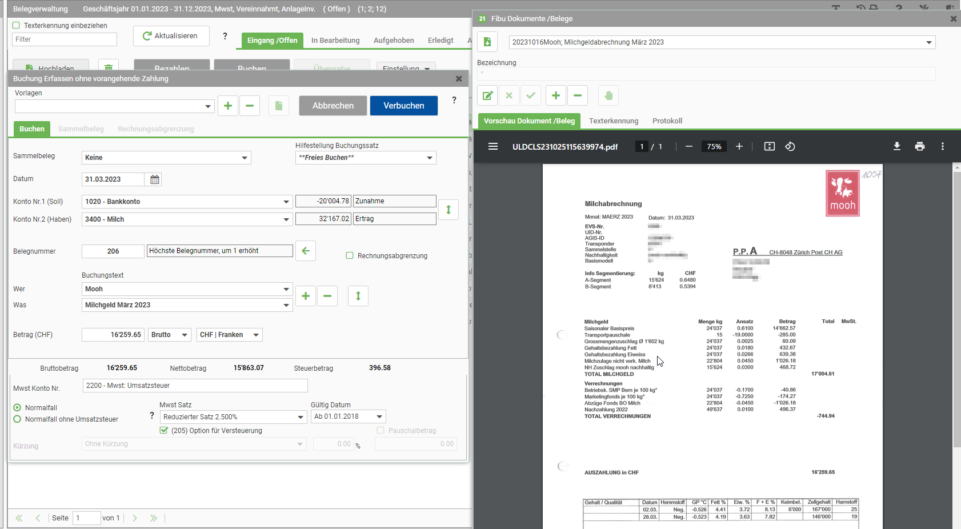Zoom in the PDF preview
The height and width of the screenshot is (529, 961).
(x=739, y=147)
